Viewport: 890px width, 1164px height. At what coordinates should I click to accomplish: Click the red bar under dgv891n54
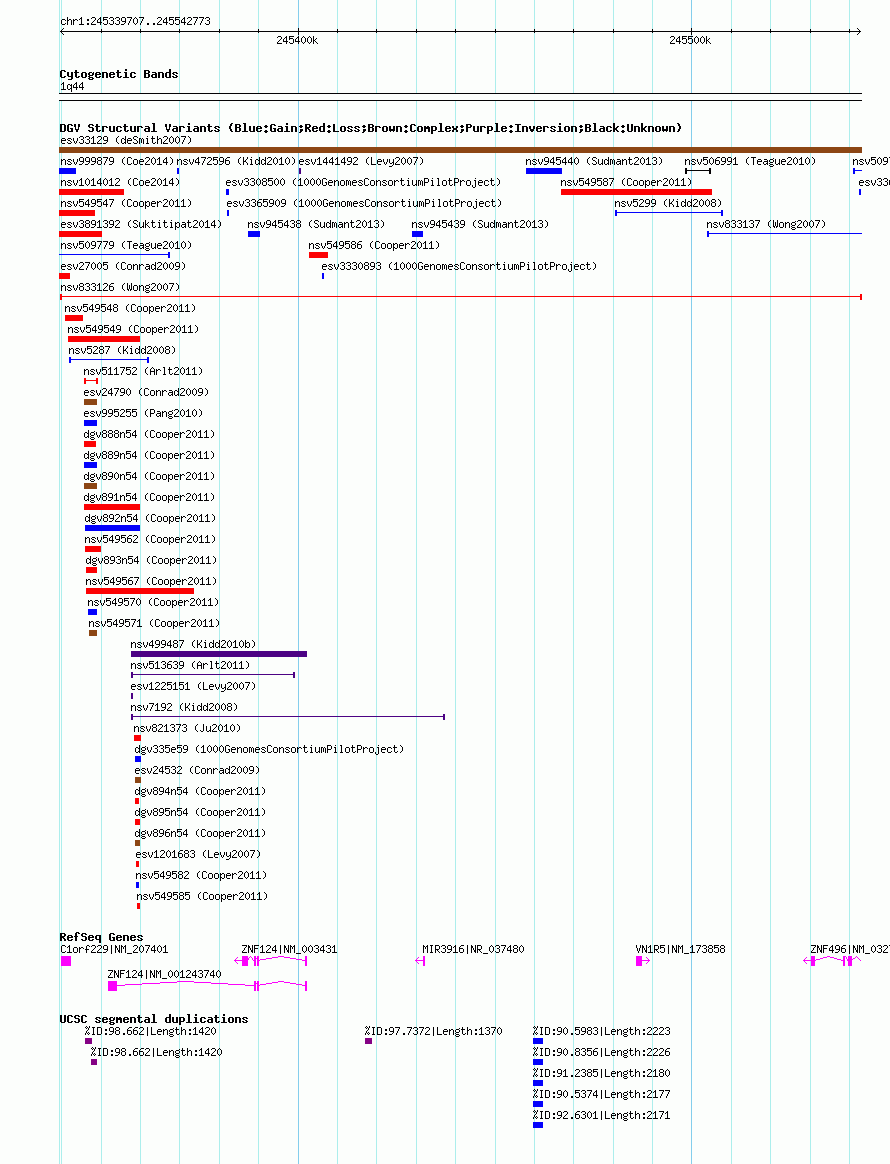[x=112, y=507]
